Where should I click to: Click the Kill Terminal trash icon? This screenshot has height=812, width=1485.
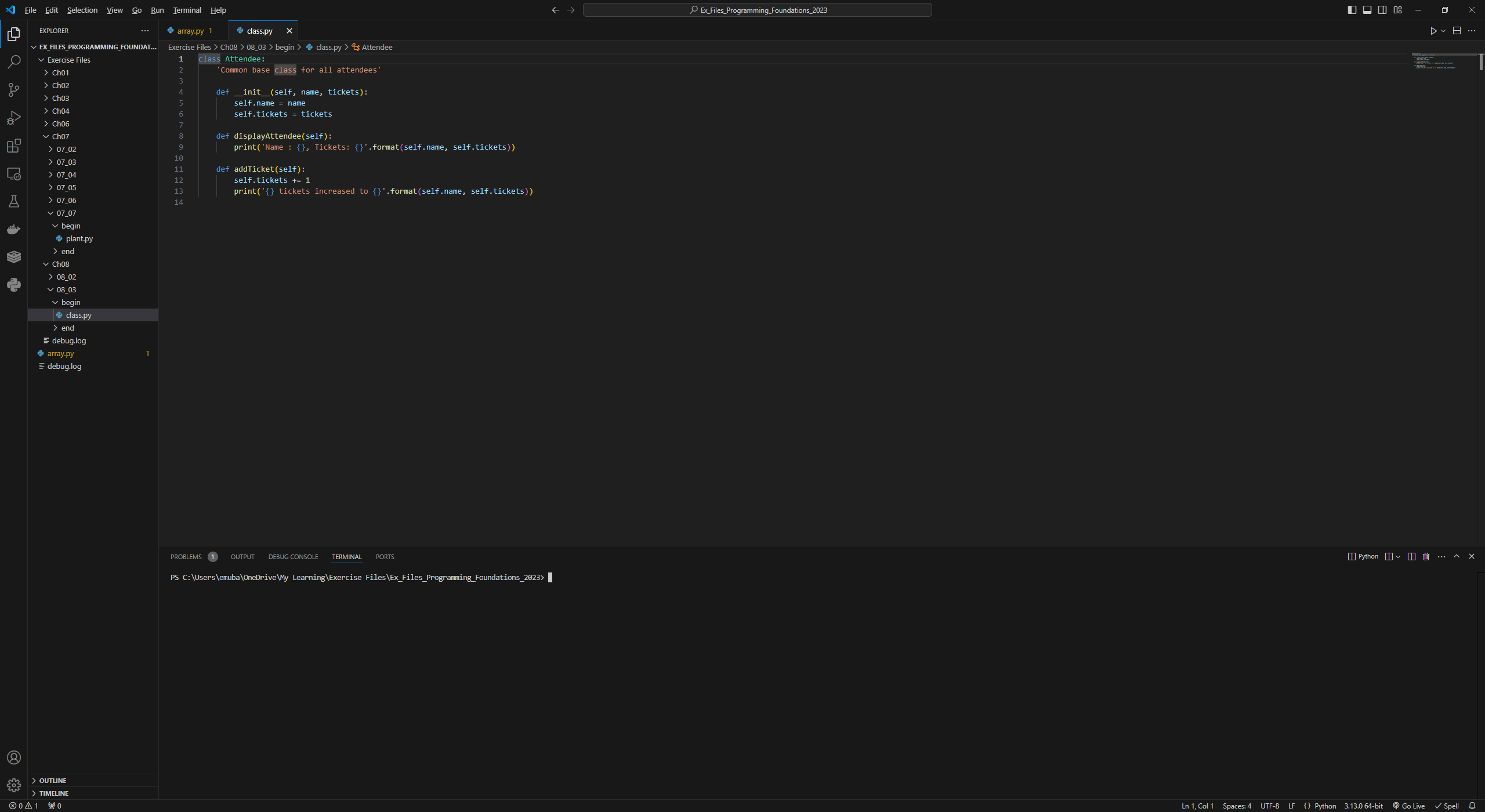coord(1426,557)
